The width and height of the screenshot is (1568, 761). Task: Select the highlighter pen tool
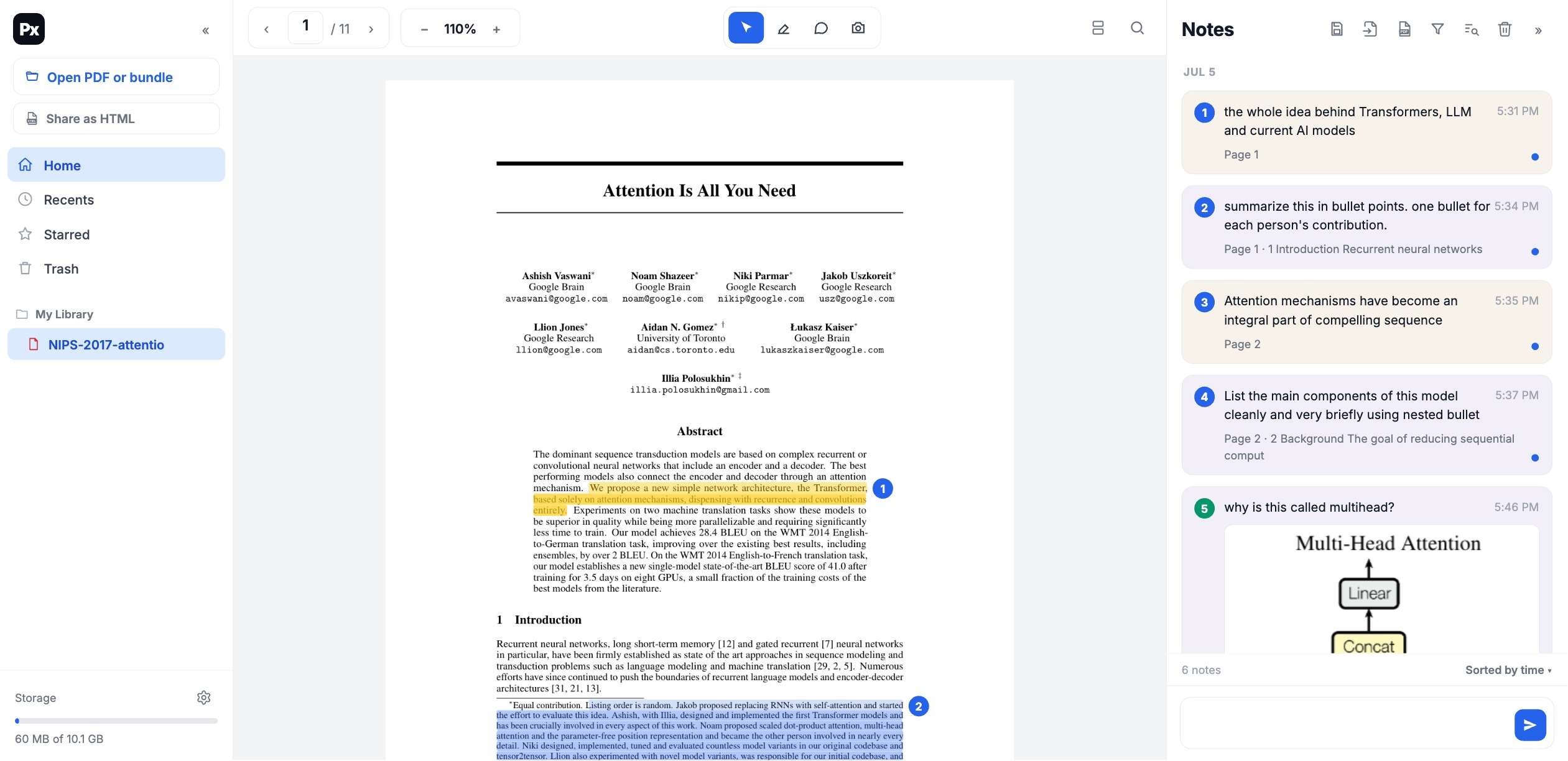click(x=784, y=29)
